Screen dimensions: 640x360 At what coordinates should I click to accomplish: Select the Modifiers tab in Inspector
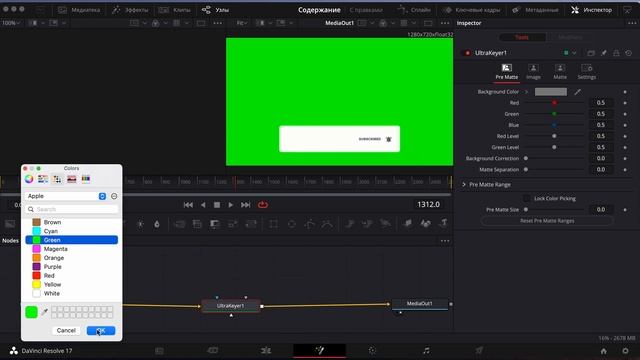(x=570, y=37)
